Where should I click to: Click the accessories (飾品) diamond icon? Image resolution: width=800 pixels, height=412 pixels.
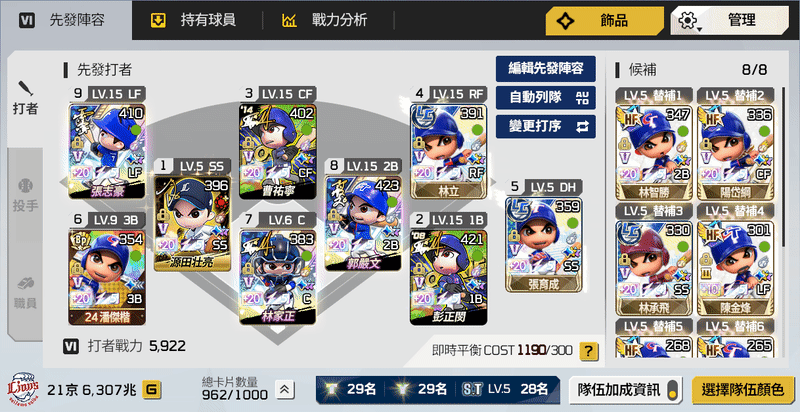coord(565,21)
